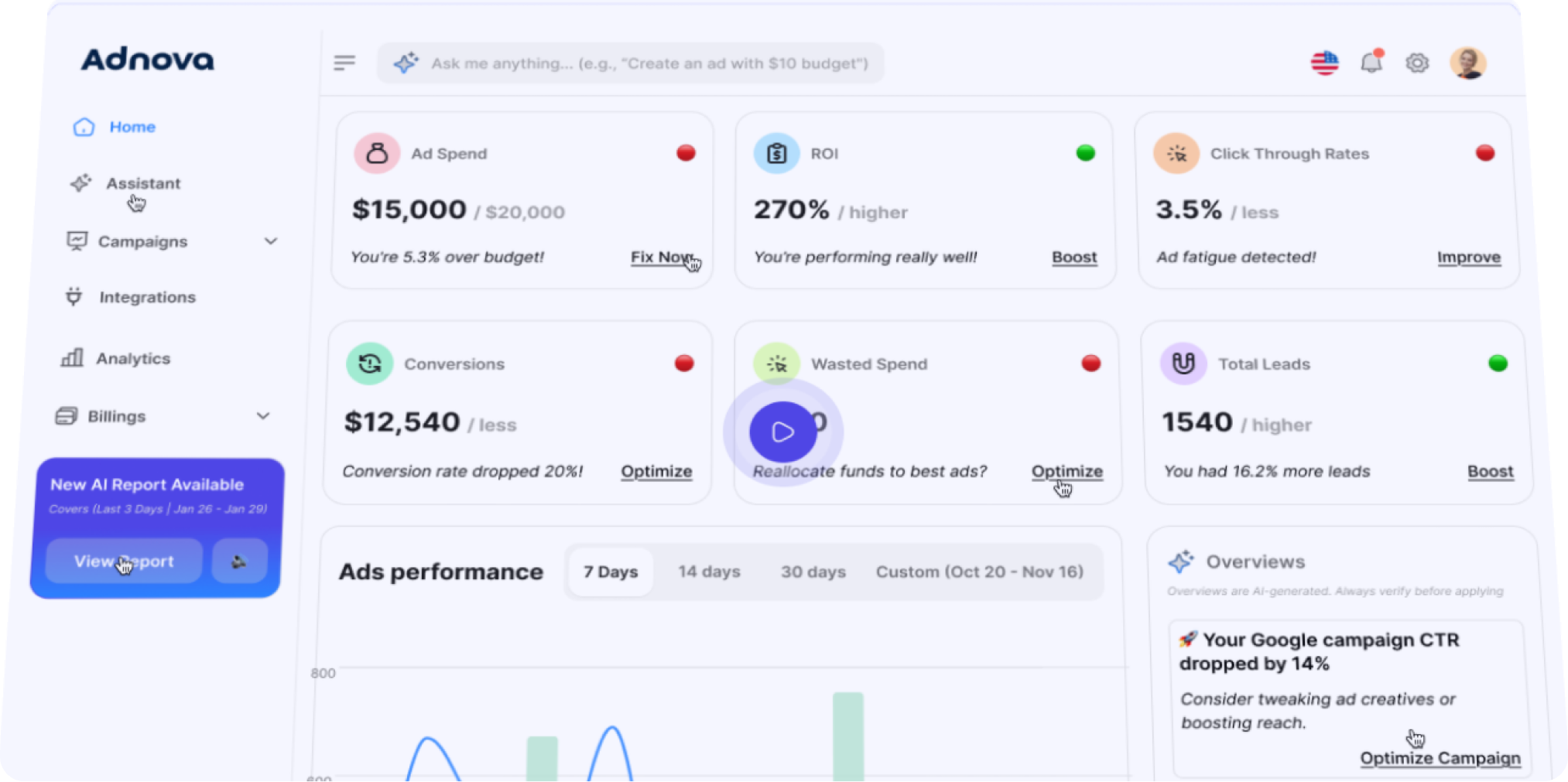
Task: Select the Custom (Oct 20 - Nov 16) range
Action: (x=979, y=572)
